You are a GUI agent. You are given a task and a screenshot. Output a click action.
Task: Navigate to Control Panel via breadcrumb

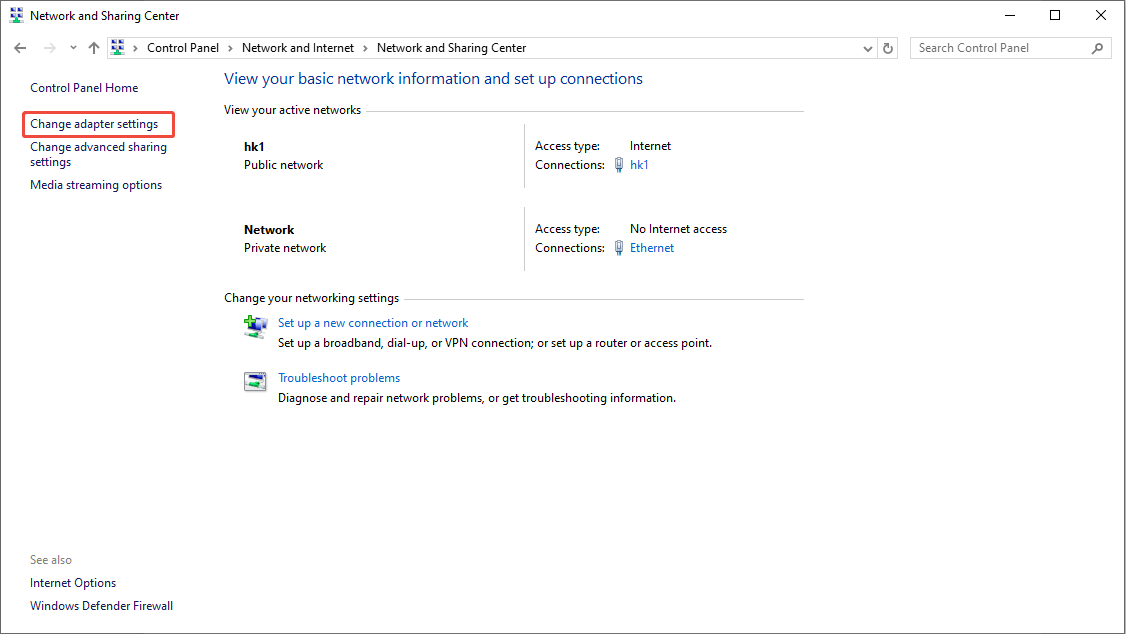coord(182,47)
